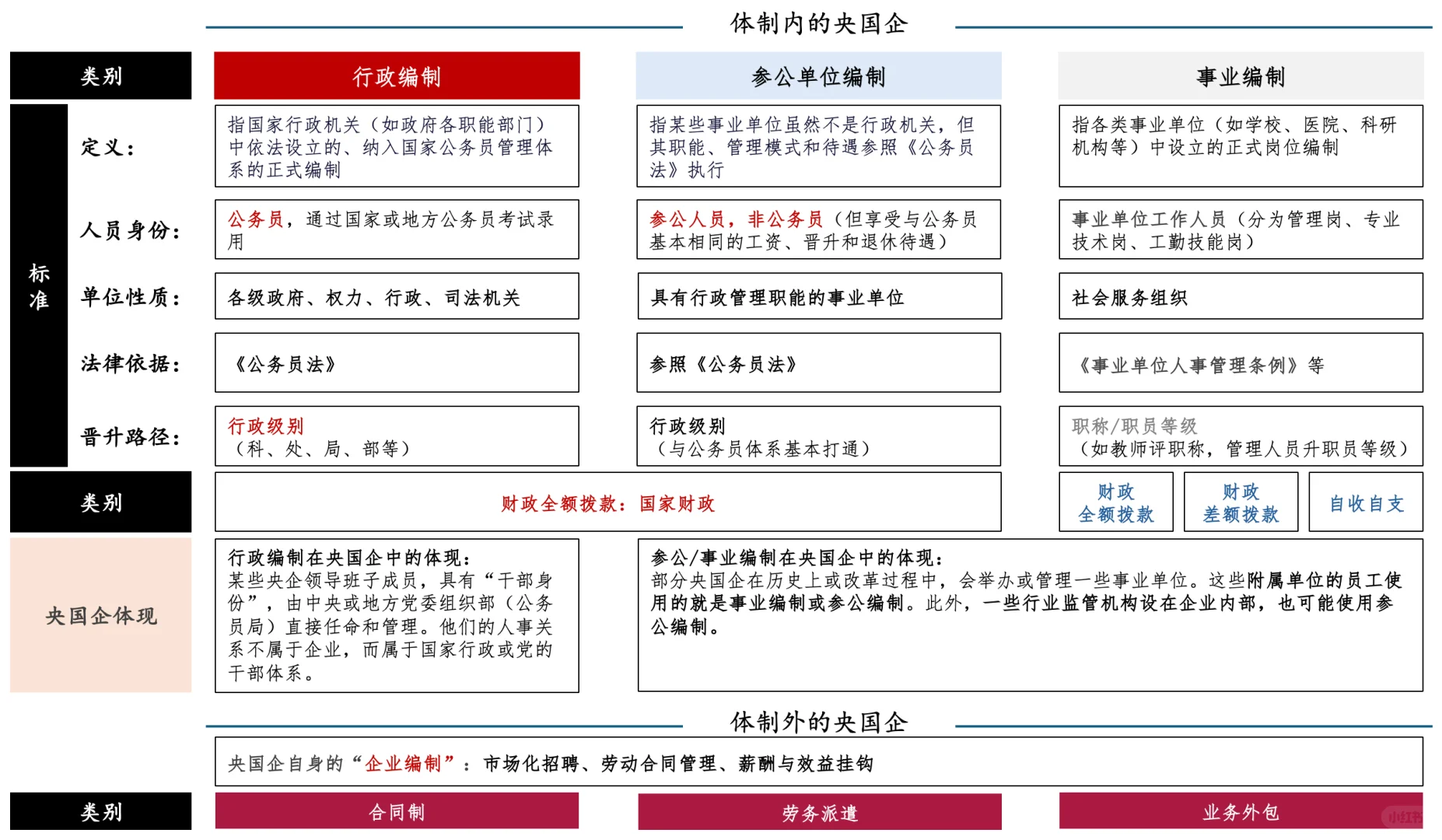The width and height of the screenshot is (1442, 840).
Task: Click the blue 财政差额拨款 box
Action: (1241, 502)
